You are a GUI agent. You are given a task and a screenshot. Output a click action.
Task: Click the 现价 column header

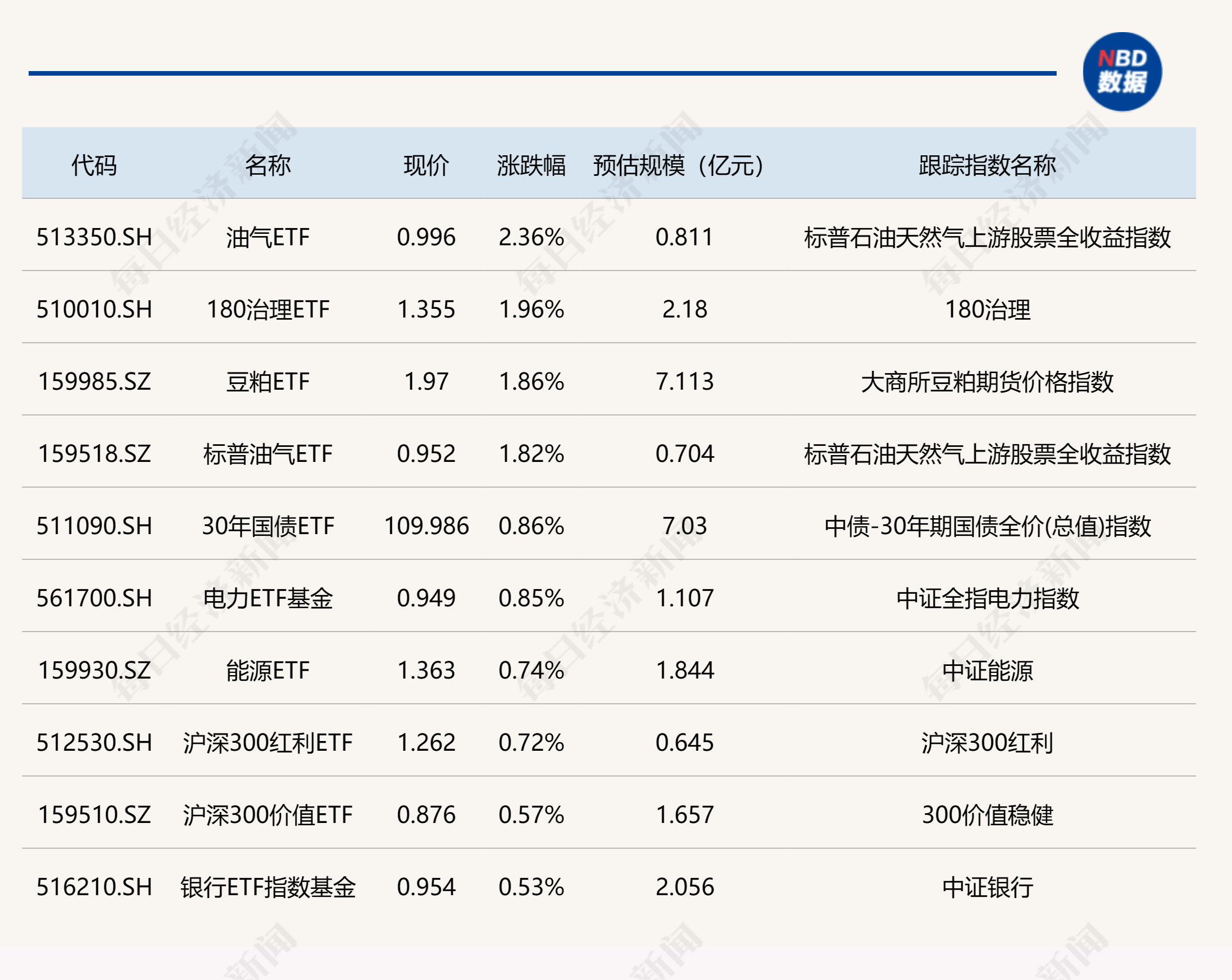pos(426,166)
